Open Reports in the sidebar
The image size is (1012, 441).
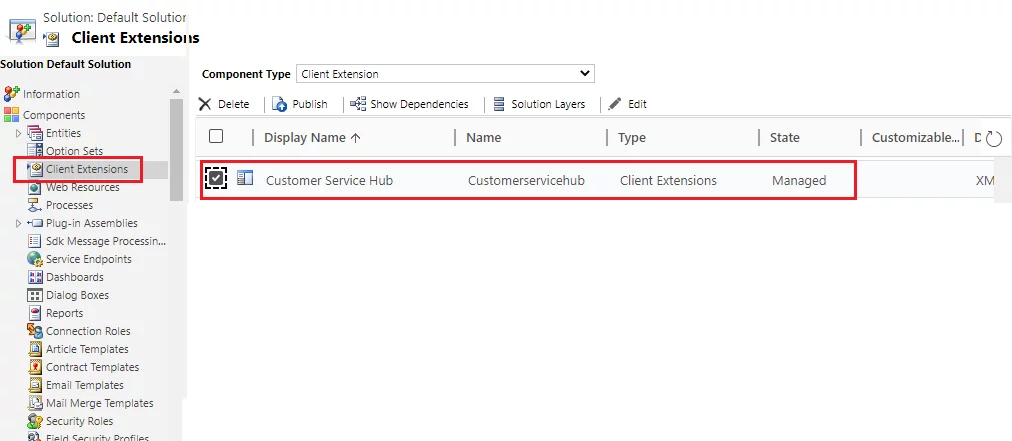pos(65,314)
